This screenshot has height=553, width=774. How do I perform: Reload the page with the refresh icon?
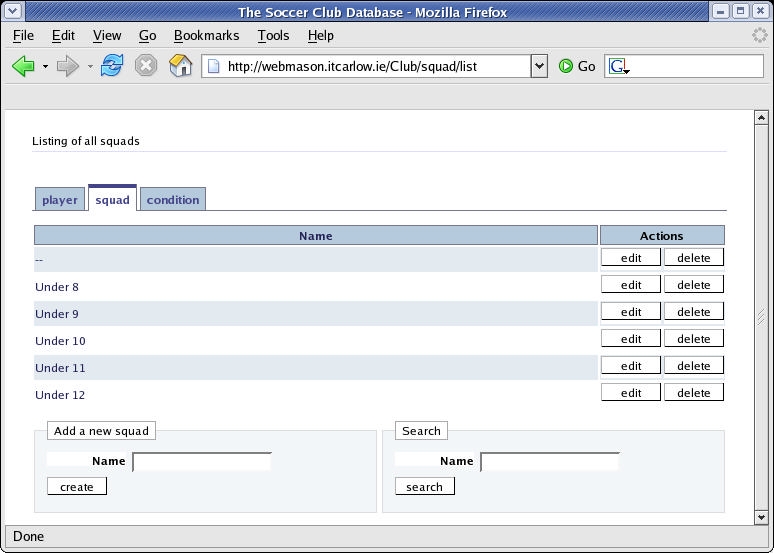(112, 67)
